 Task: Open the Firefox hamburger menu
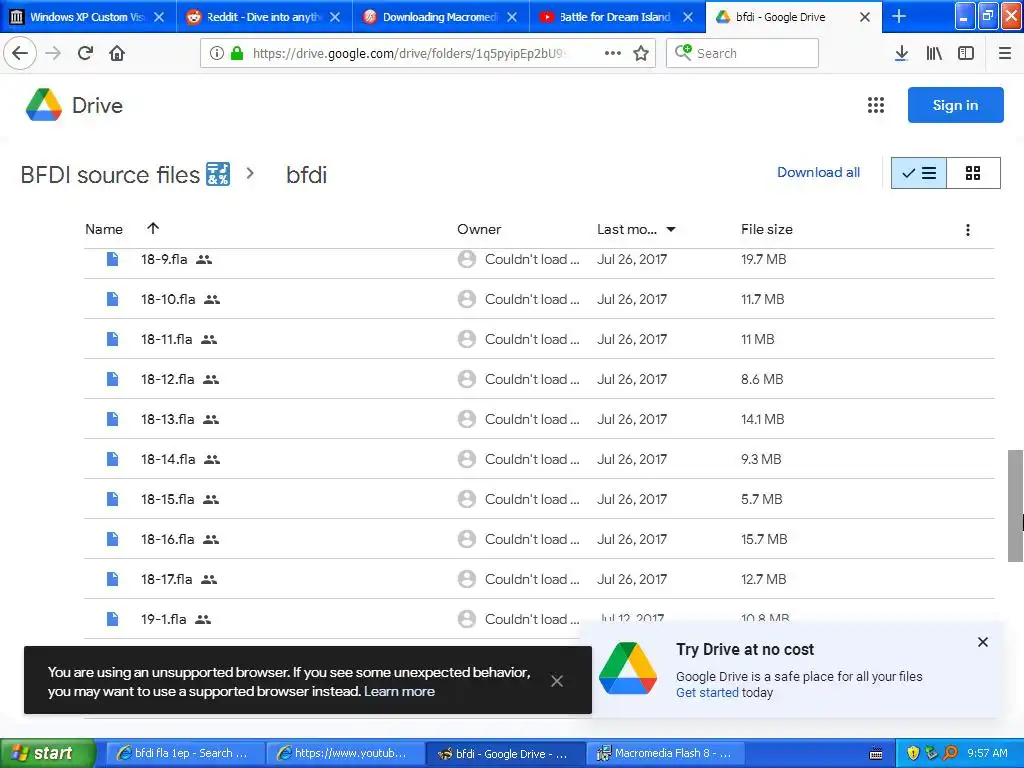(1004, 53)
